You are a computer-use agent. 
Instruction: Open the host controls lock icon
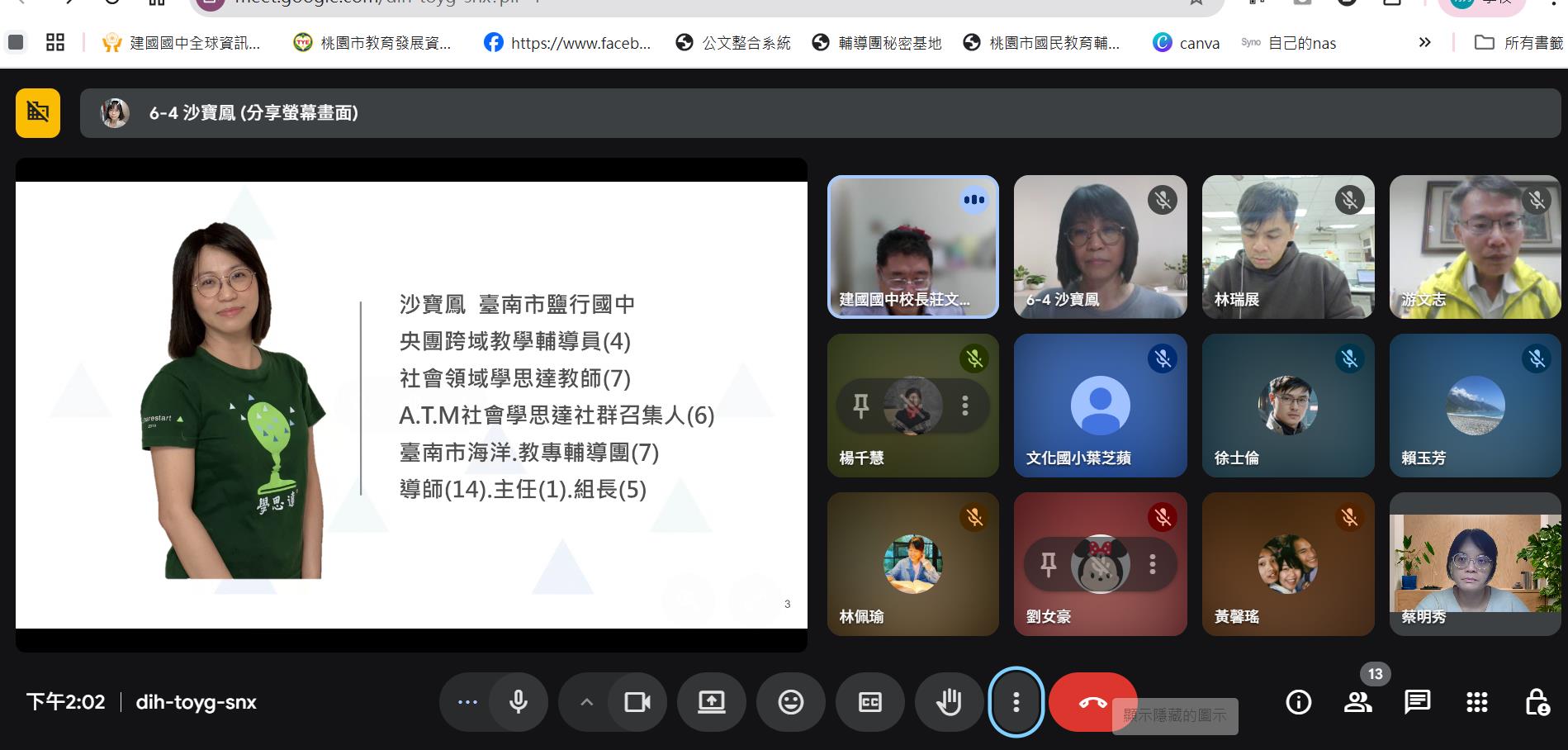point(1536,702)
